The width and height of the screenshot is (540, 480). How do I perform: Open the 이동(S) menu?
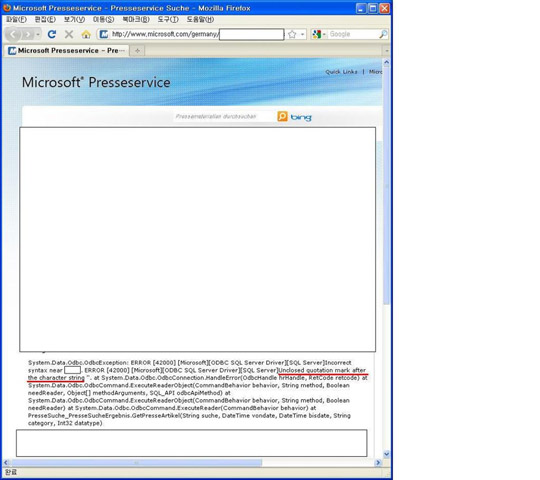[103, 19]
